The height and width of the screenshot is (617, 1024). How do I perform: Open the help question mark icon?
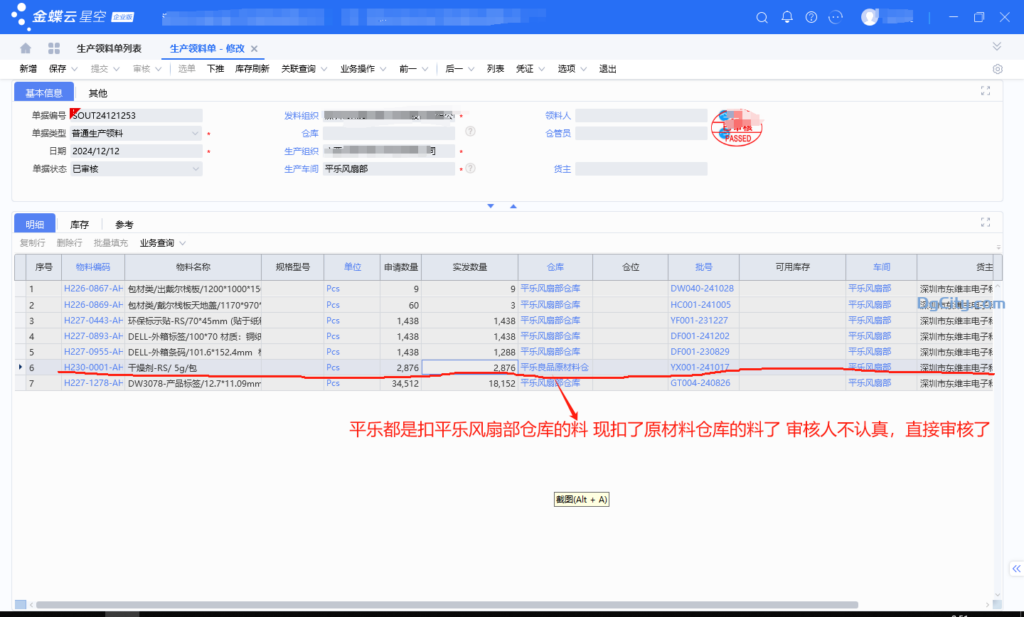pos(810,17)
